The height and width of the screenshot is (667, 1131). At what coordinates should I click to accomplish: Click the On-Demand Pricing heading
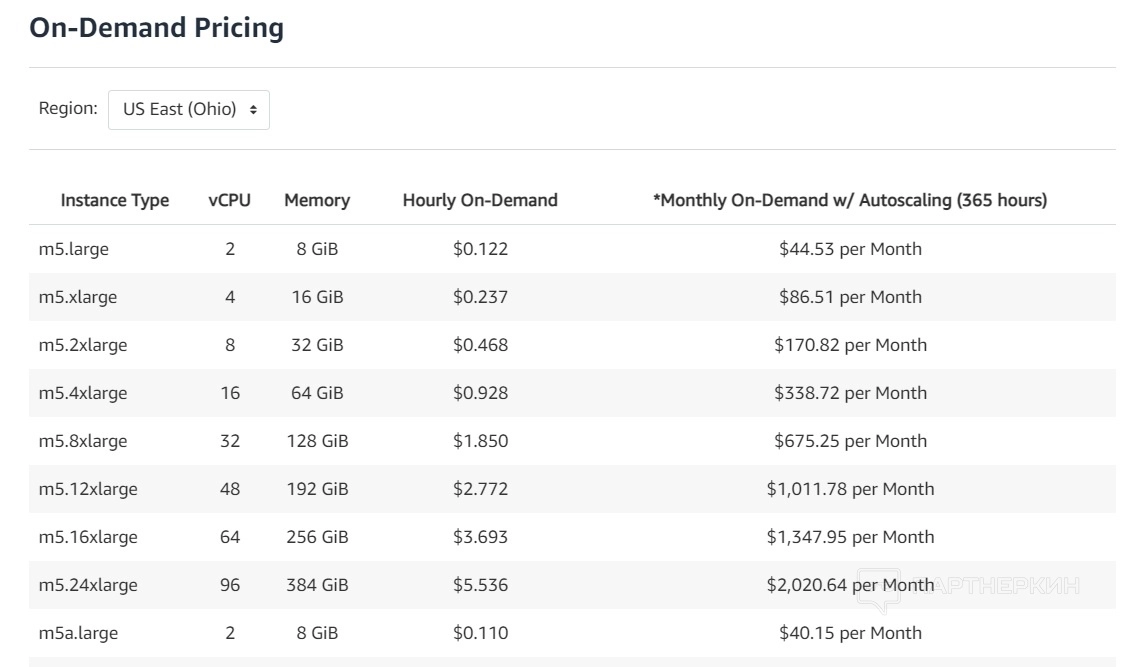157,28
